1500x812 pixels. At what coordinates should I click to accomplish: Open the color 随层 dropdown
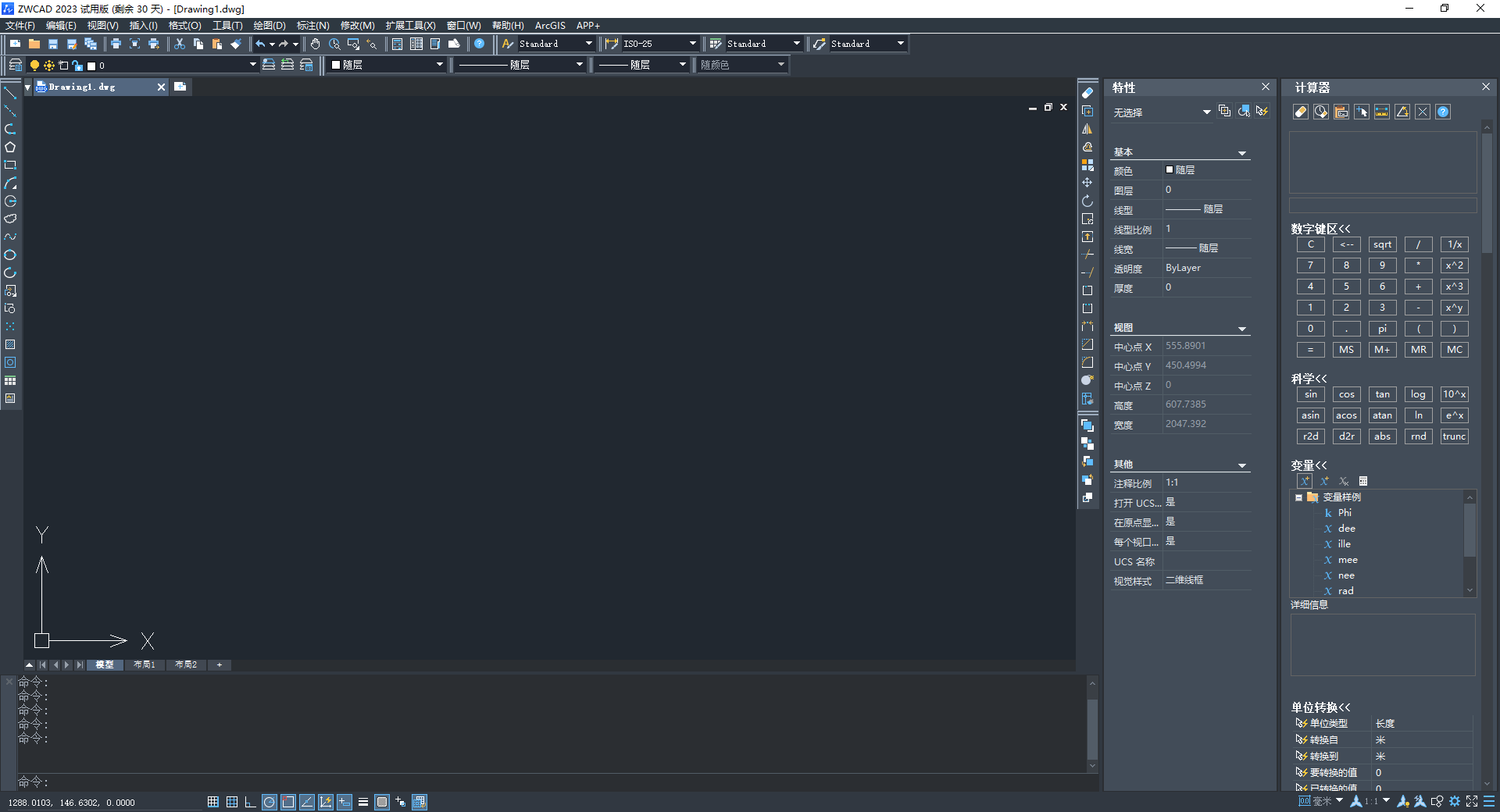tap(439, 65)
